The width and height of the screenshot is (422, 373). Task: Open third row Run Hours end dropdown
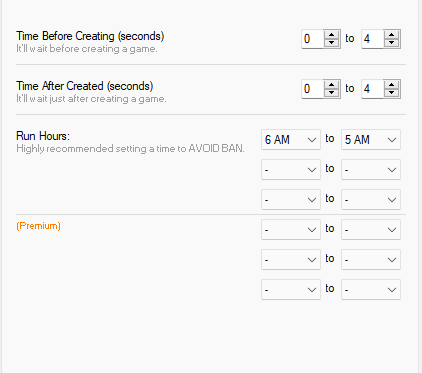tap(371, 199)
